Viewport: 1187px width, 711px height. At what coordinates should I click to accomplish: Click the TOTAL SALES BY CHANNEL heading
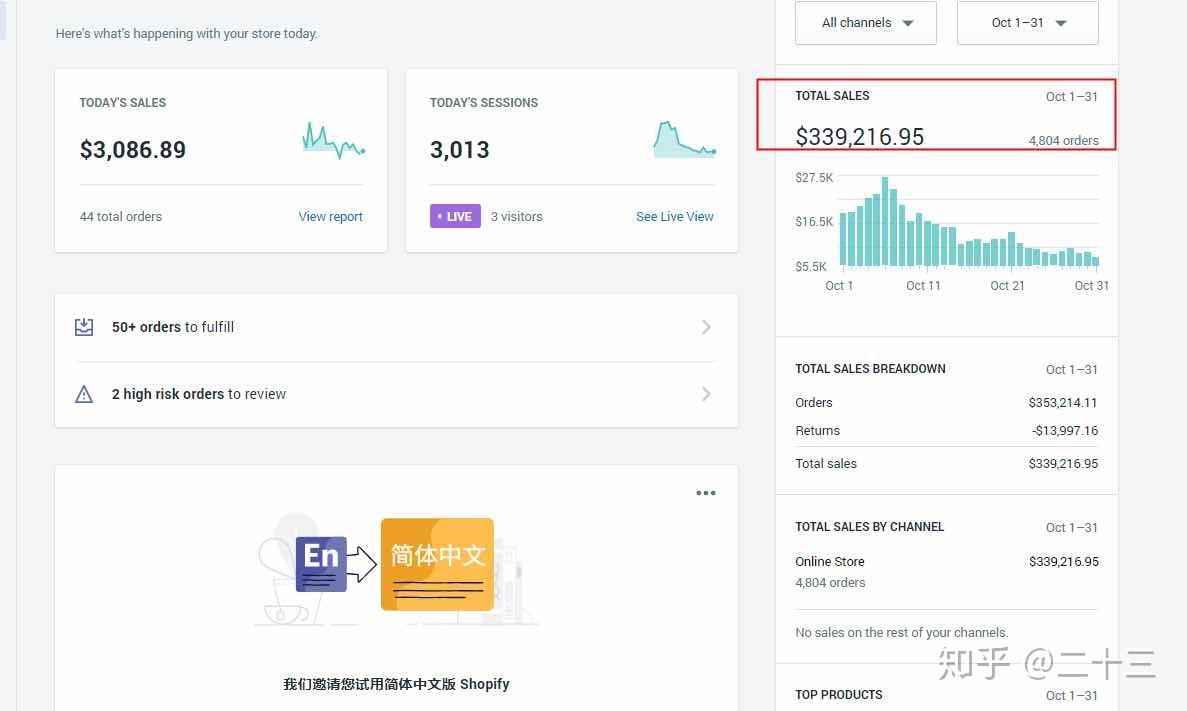869,527
